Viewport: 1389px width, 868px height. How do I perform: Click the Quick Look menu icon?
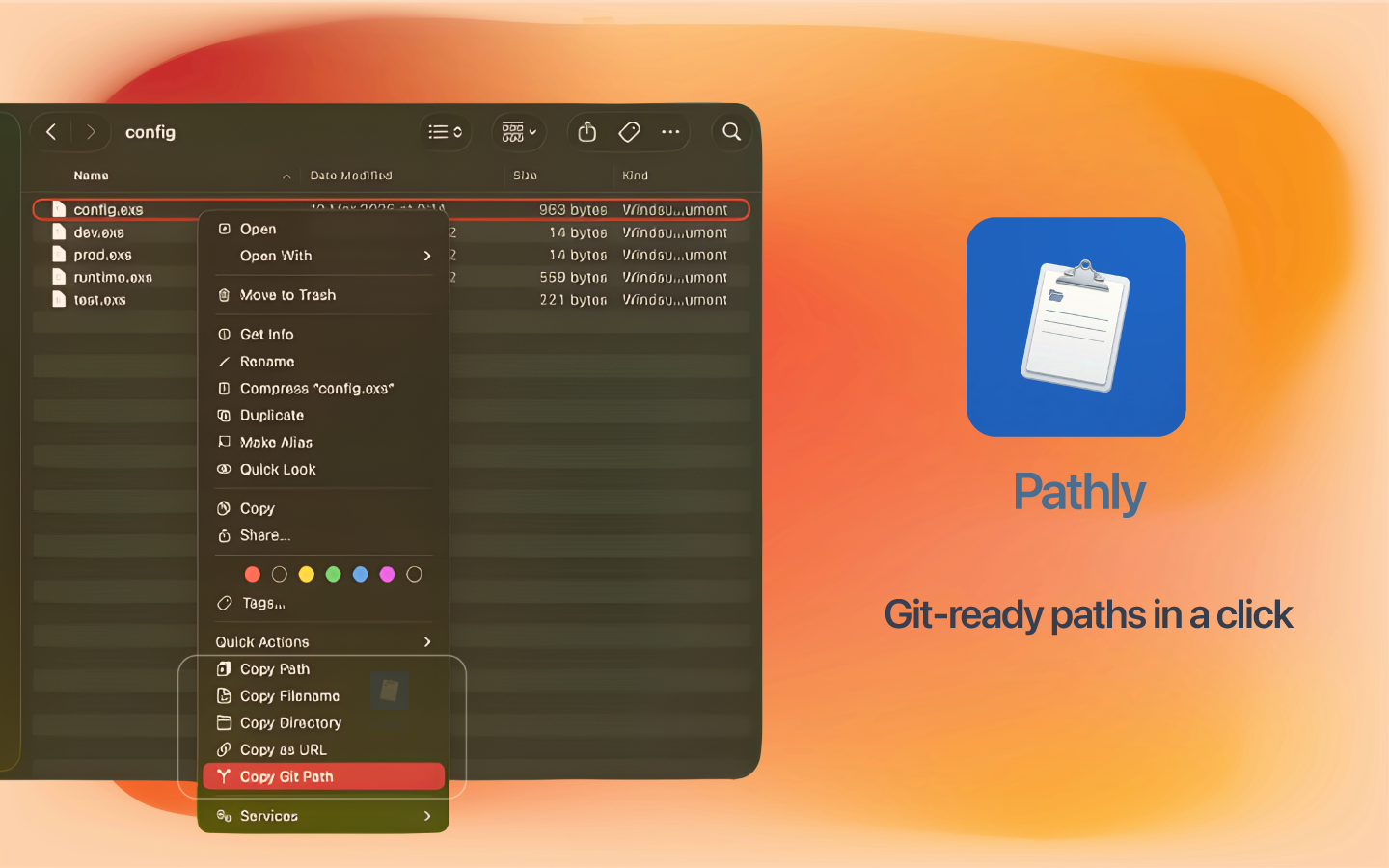224,470
